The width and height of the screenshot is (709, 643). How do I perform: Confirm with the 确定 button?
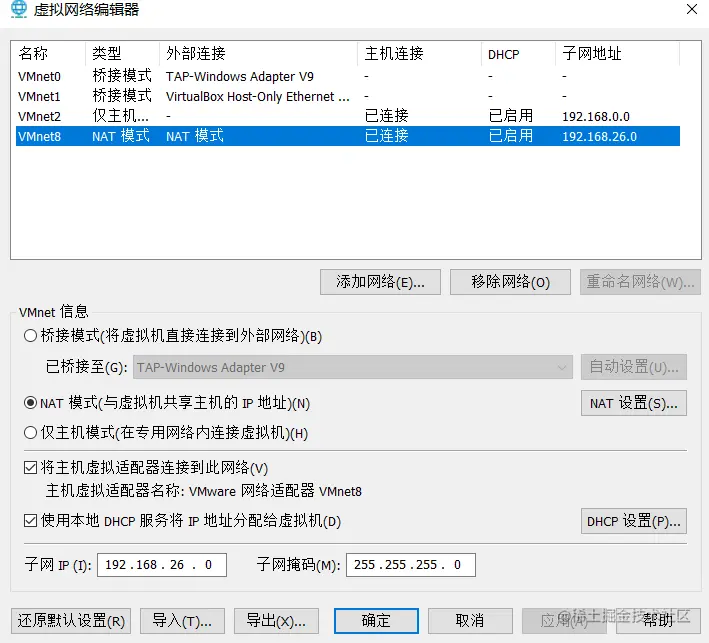376,621
